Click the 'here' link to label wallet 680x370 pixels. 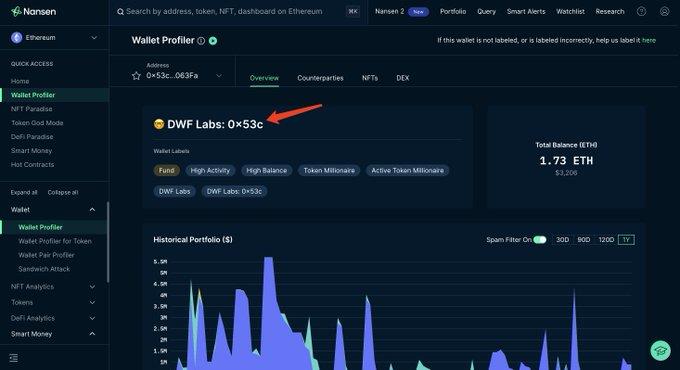click(x=649, y=40)
